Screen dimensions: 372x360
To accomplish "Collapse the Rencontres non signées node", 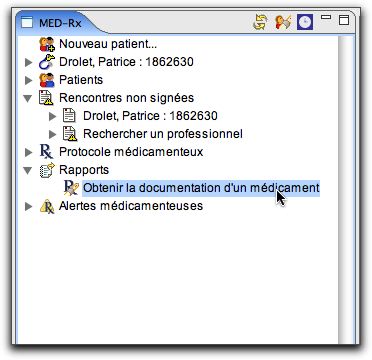I will [x=28, y=98].
